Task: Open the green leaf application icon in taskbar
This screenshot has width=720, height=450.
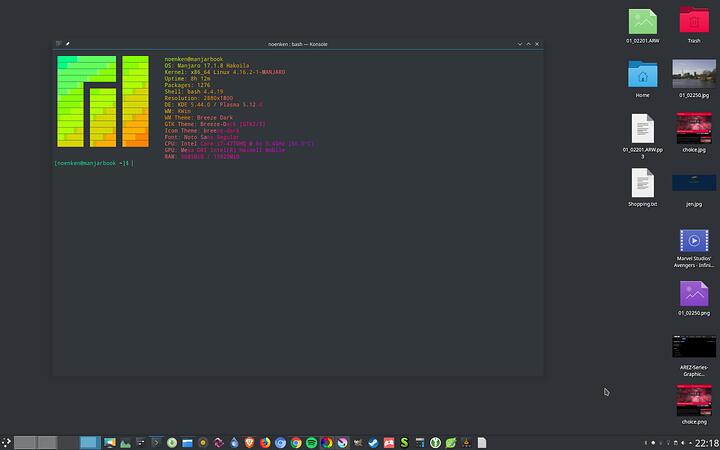Action: [x=451, y=443]
